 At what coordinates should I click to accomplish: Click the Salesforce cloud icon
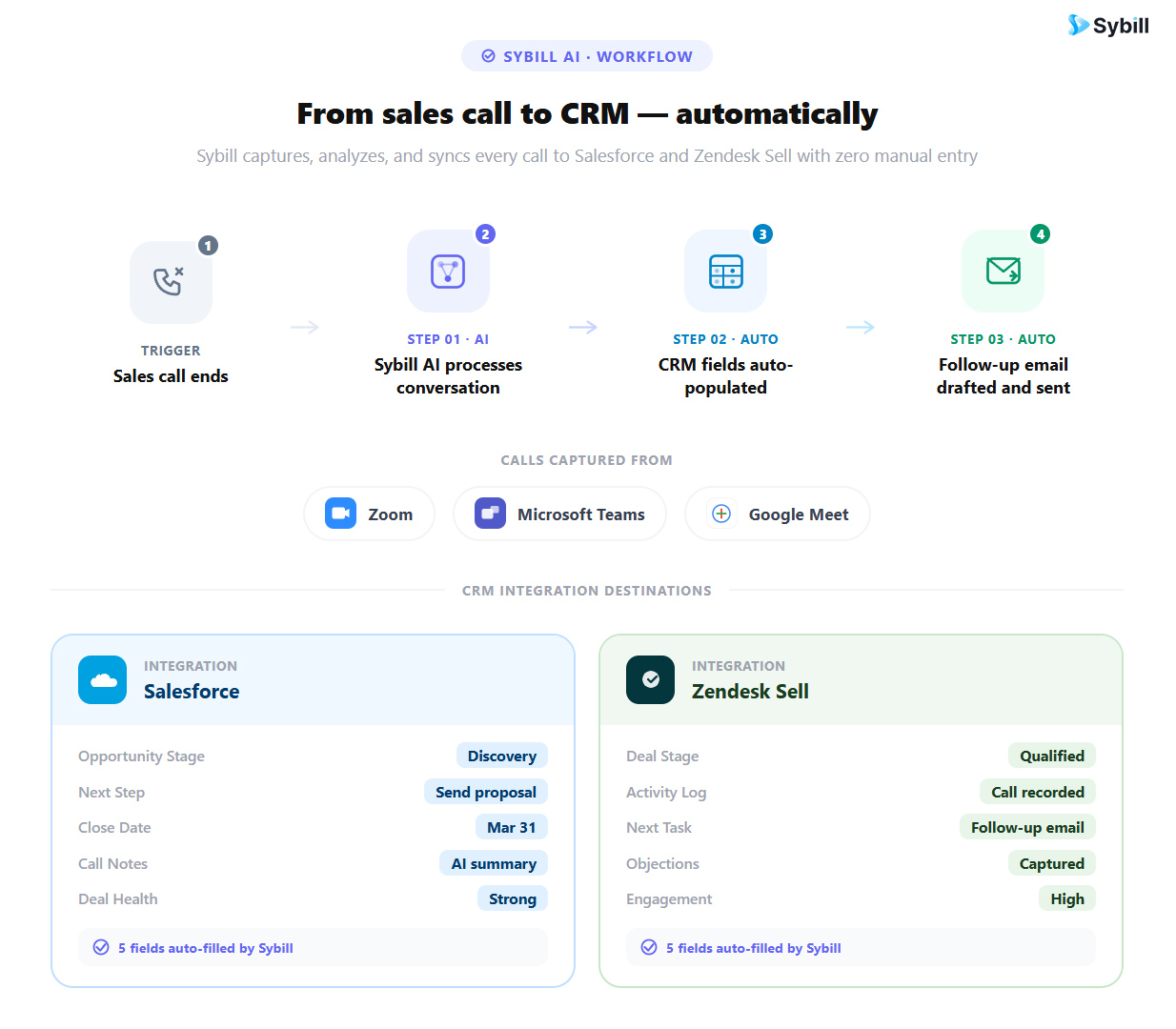point(103,679)
